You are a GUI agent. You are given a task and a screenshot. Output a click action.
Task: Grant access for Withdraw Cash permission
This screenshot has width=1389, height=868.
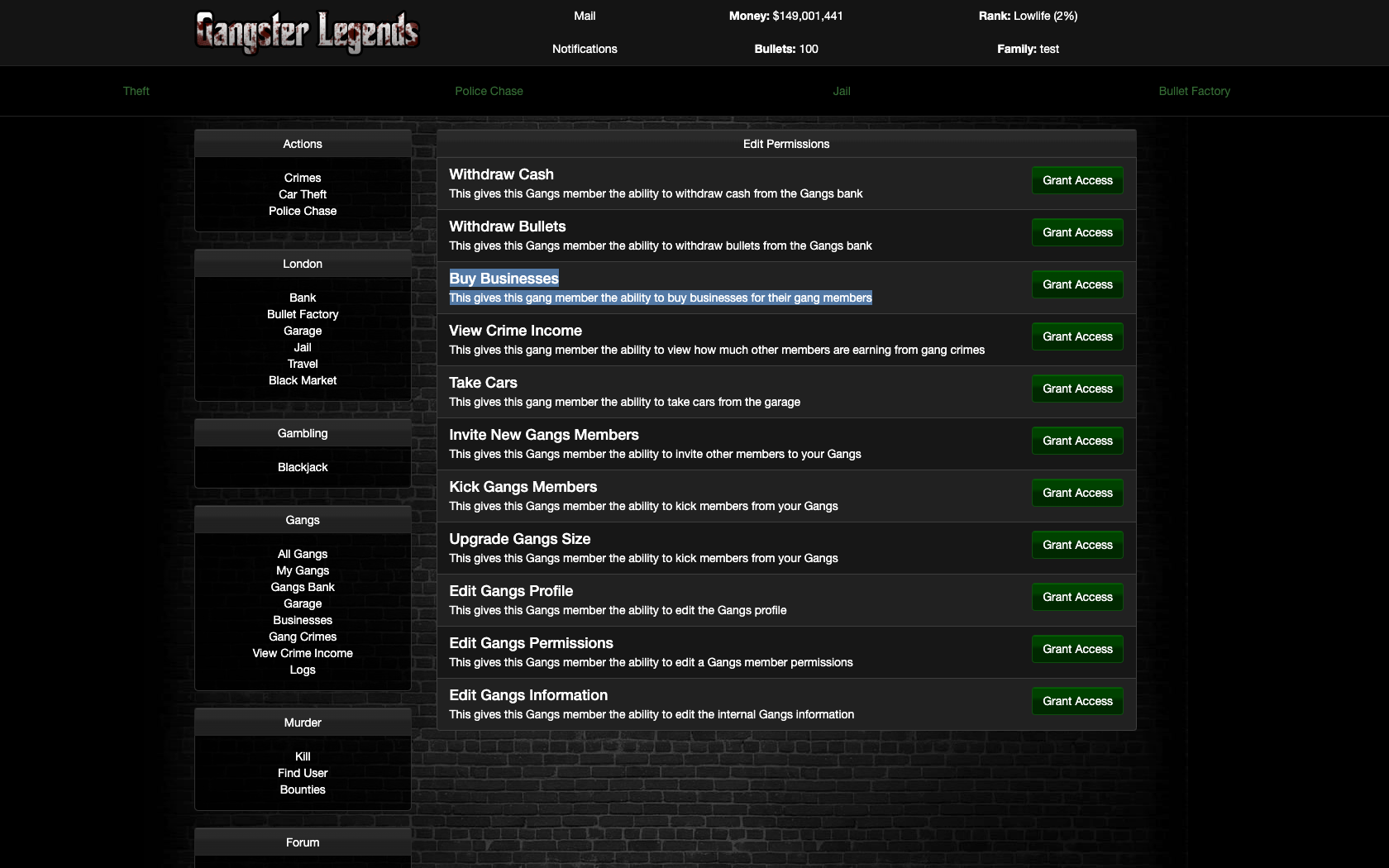pyautogui.click(x=1076, y=180)
